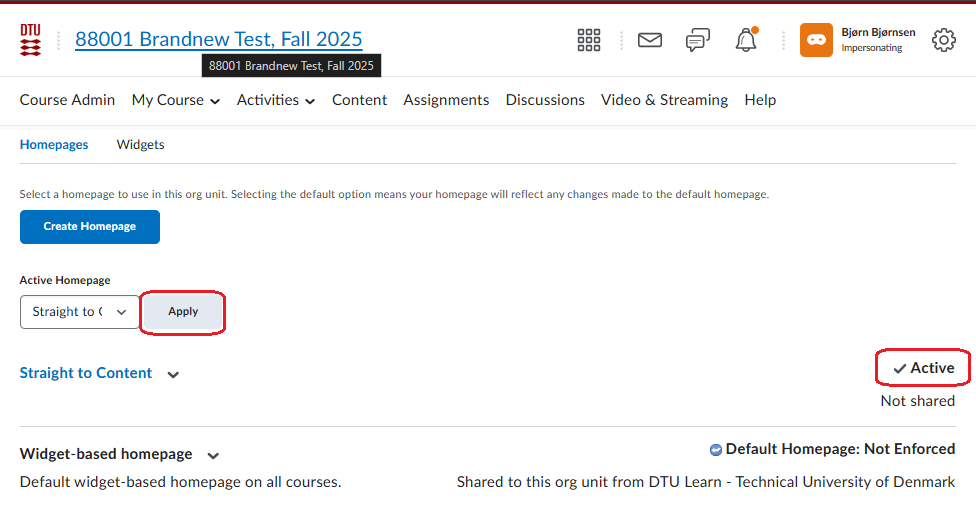
Task: Click the Default Homepage globe icon
Action: pyautogui.click(x=715, y=450)
